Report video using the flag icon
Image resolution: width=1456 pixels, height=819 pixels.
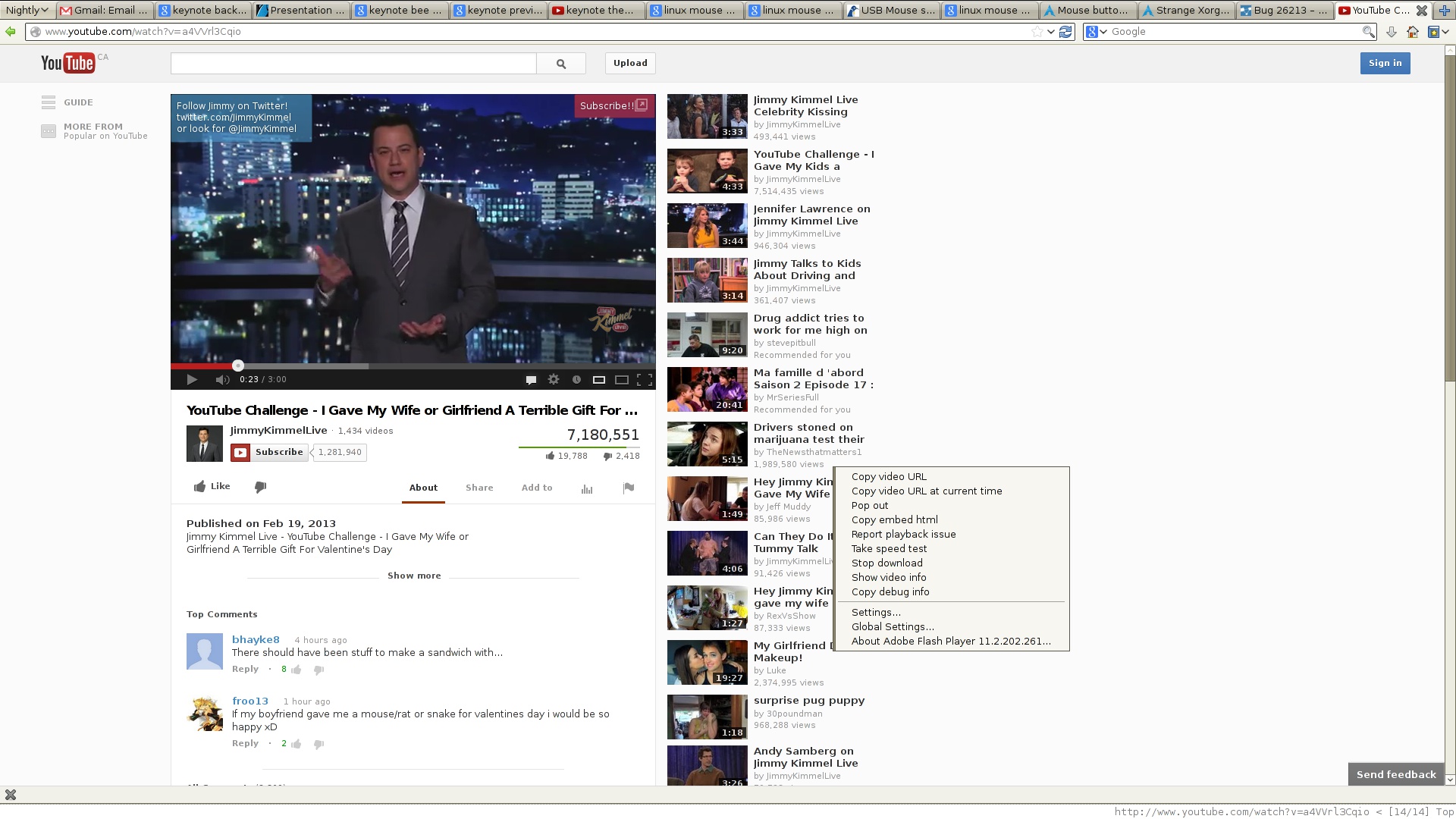(628, 488)
